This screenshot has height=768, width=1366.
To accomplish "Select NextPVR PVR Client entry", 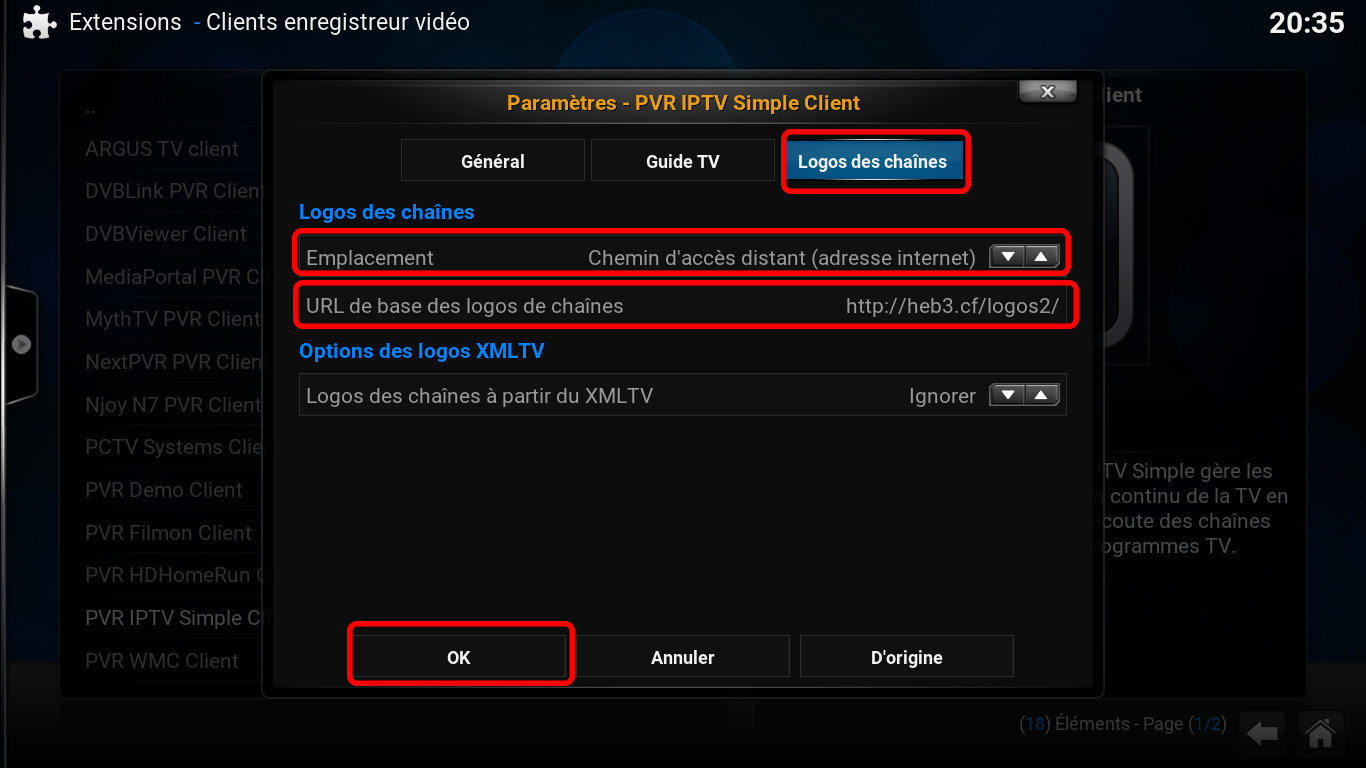I will tap(173, 362).
